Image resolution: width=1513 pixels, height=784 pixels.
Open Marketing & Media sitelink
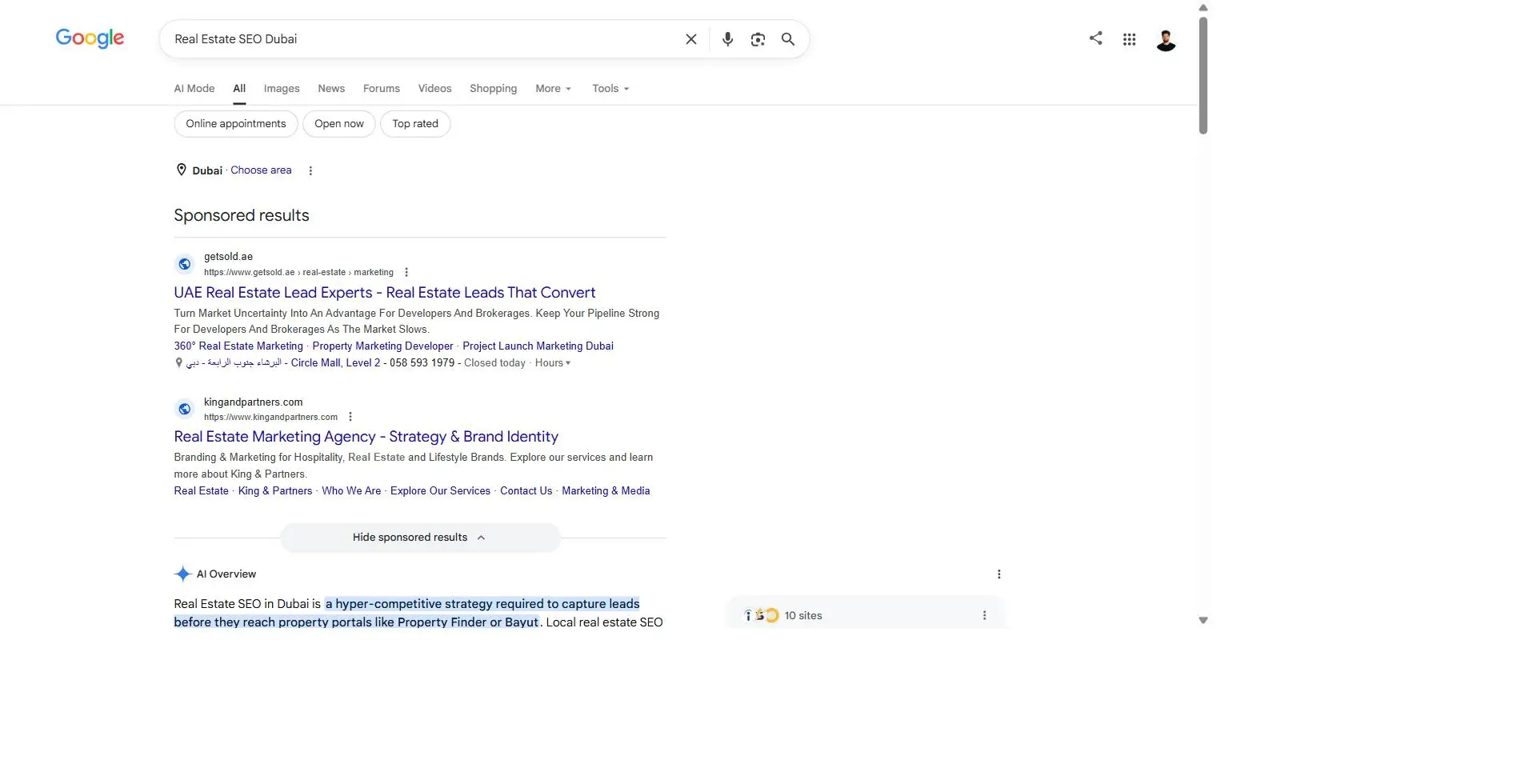click(x=606, y=491)
